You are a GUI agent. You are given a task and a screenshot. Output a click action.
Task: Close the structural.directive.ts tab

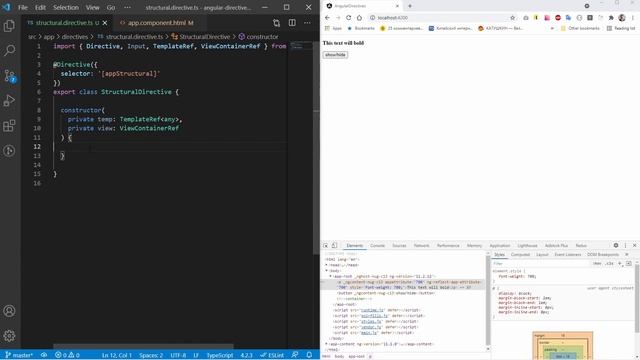105,23
